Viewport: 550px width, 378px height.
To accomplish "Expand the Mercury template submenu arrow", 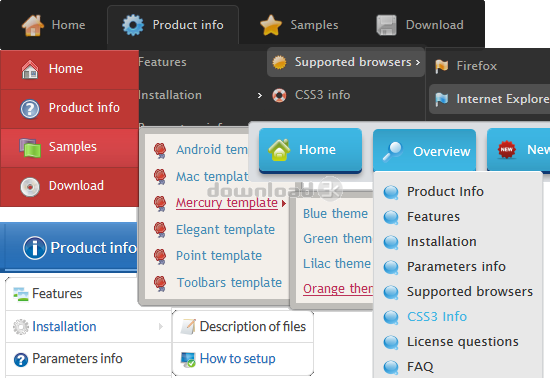I will pos(283,203).
